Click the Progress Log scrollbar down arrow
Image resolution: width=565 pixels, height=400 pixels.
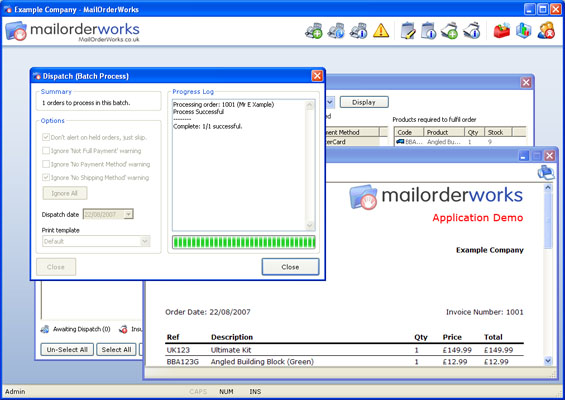point(310,226)
